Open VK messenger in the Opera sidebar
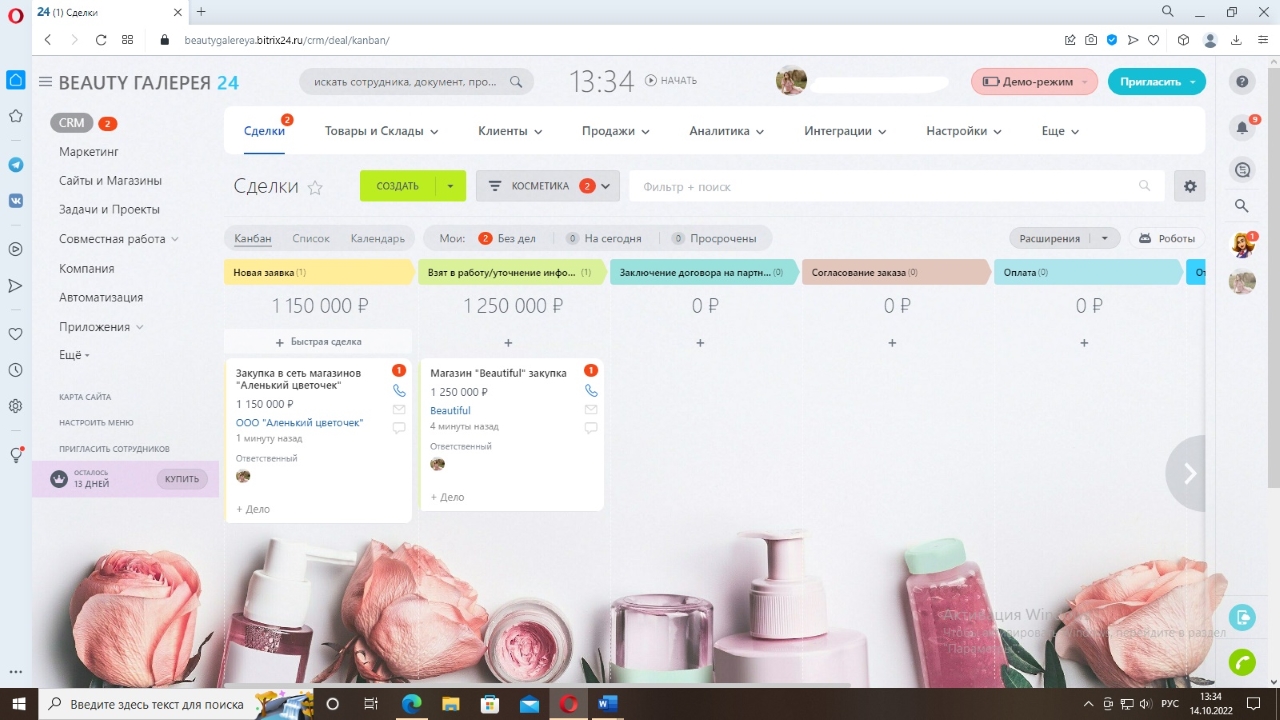Image resolution: width=1280 pixels, height=720 pixels. pyautogui.click(x=16, y=200)
